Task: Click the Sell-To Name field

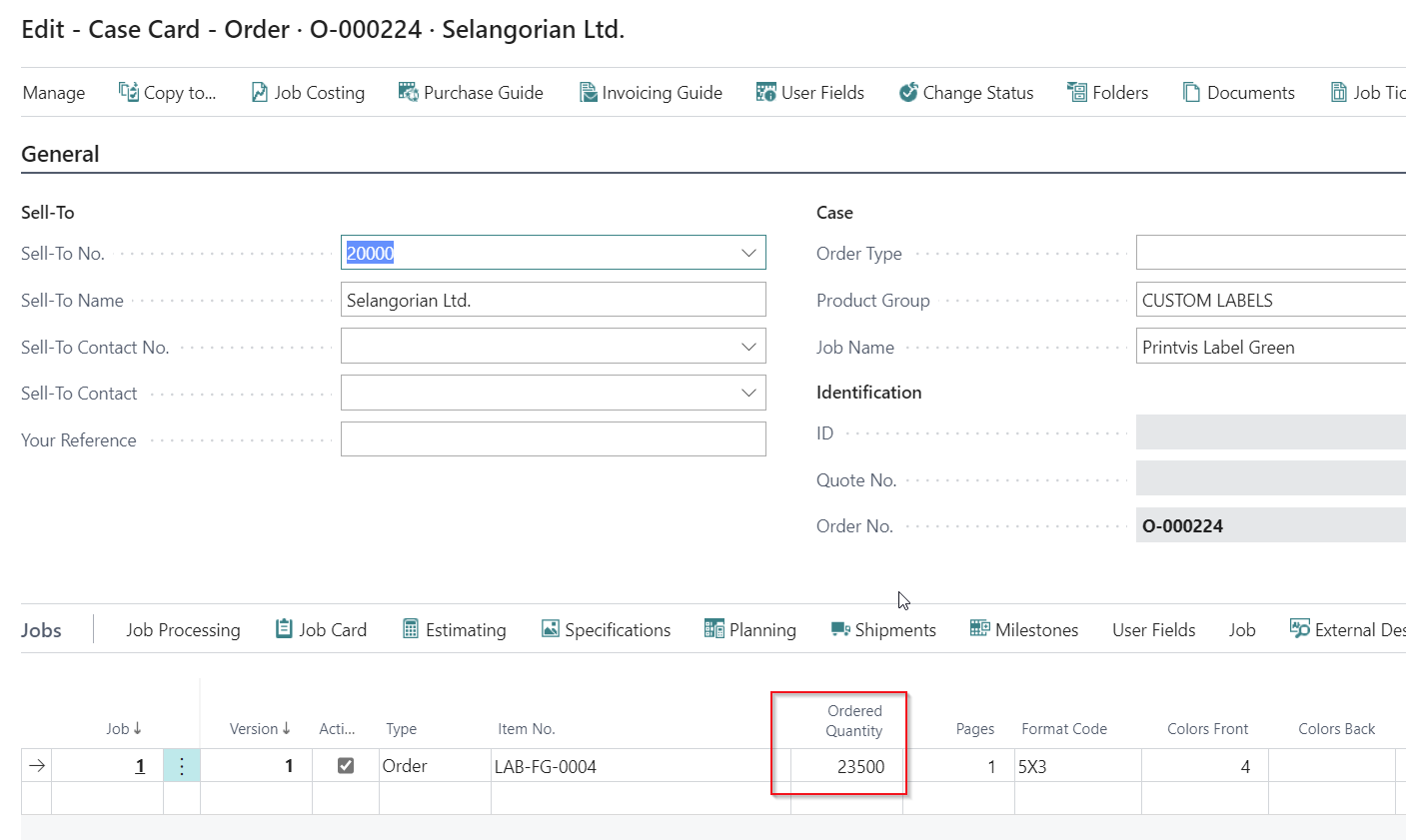Action: [x=554, y=300]
